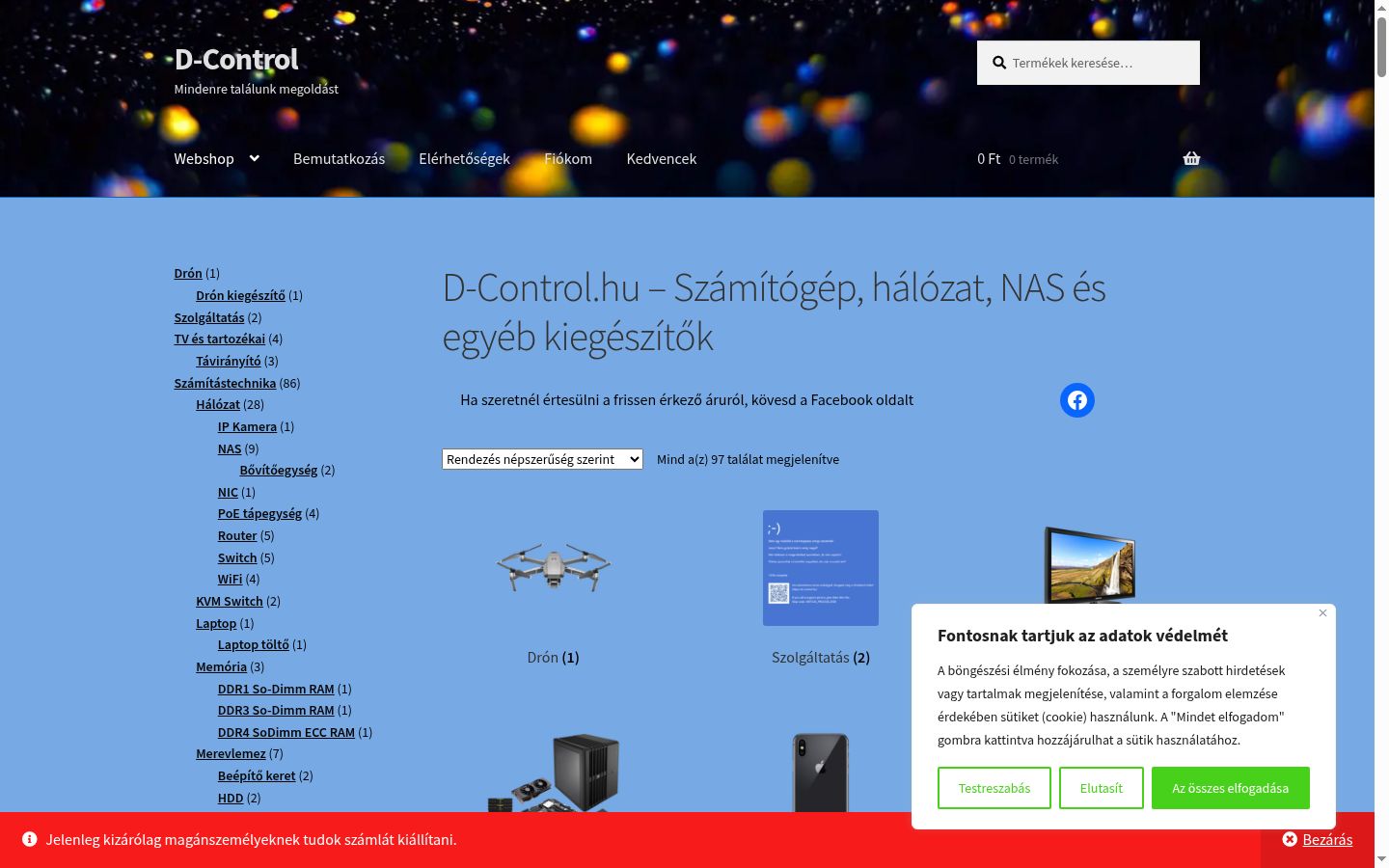This screenshot has height=868, width=1389.
Task: Click the Testreszabás cookie button
Action: pyautogui.click(x=994, y=788)
